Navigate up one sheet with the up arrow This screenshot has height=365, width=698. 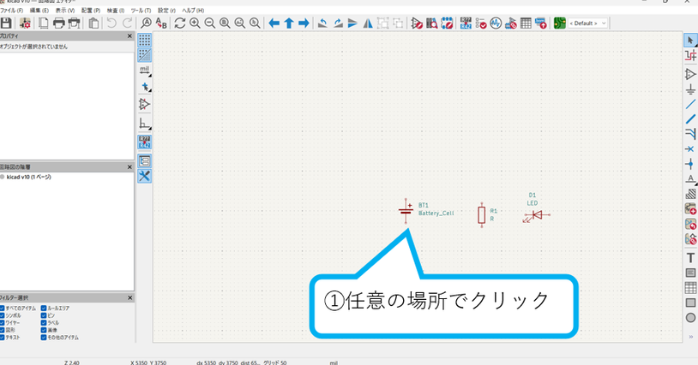(289, 23)
